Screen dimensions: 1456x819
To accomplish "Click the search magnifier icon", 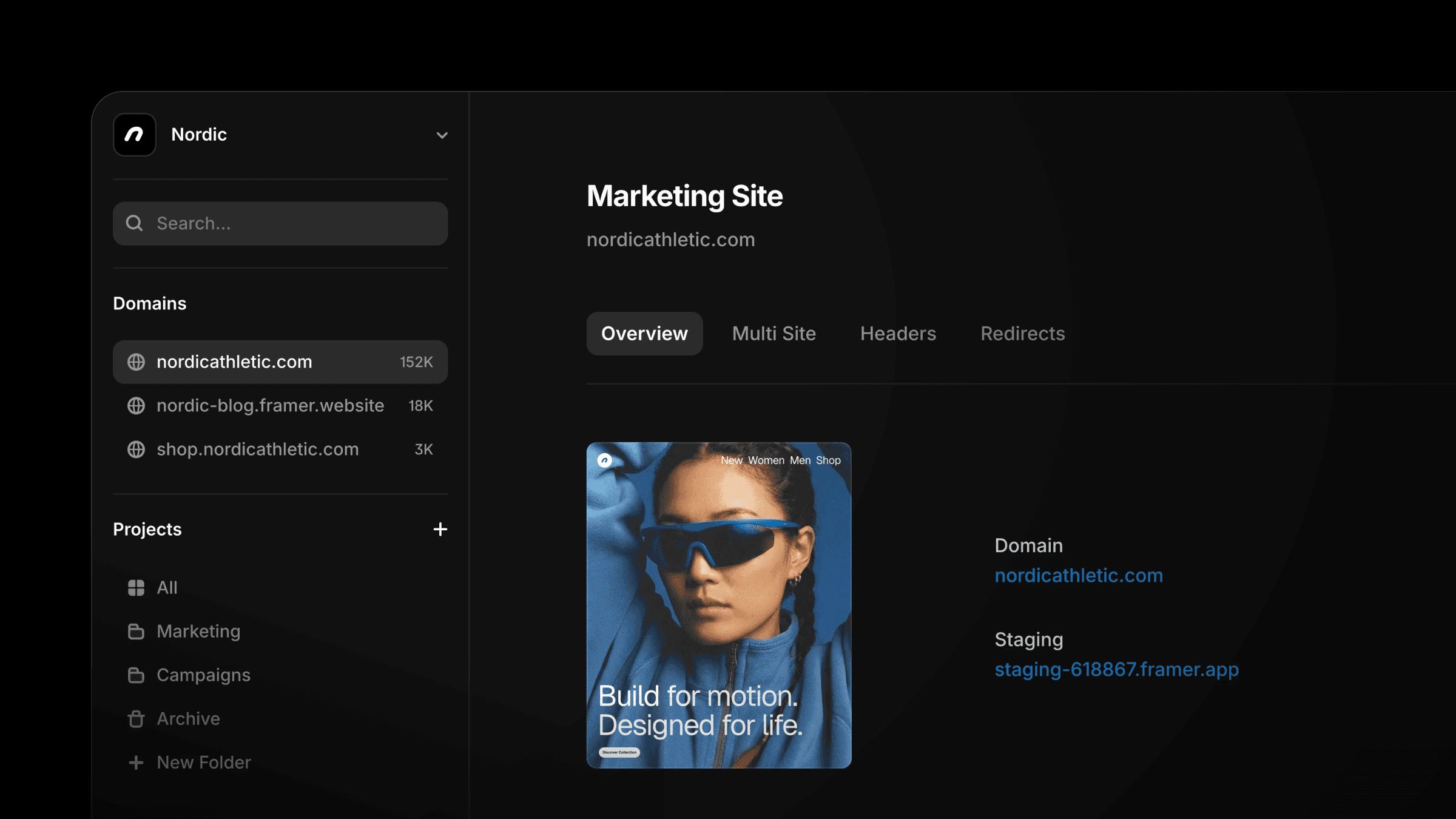I will 135,223.
